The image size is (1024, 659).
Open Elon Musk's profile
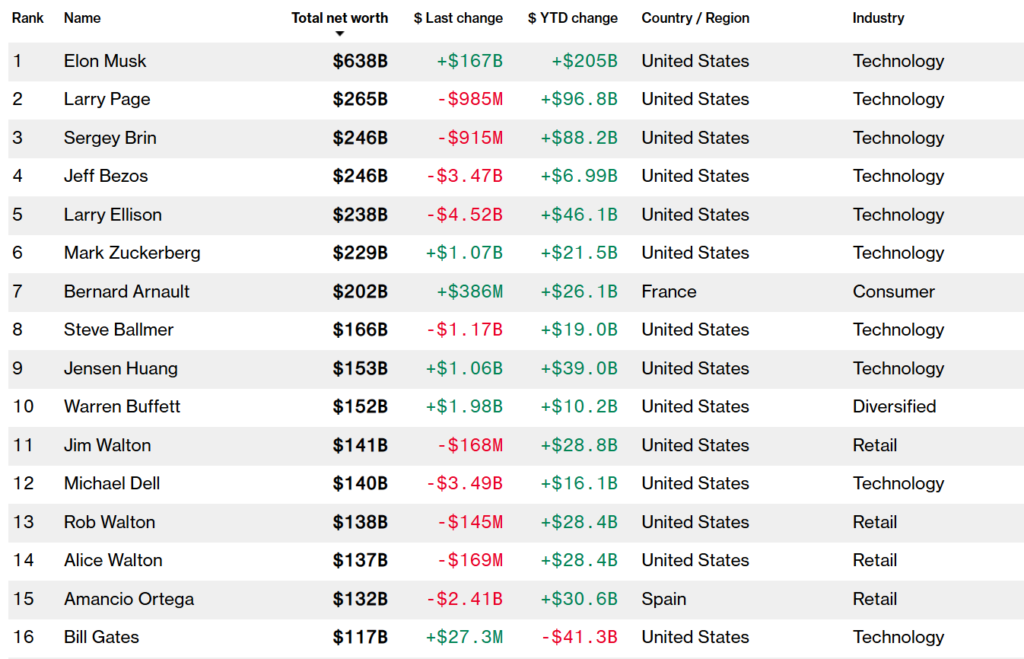click(105, 61)
